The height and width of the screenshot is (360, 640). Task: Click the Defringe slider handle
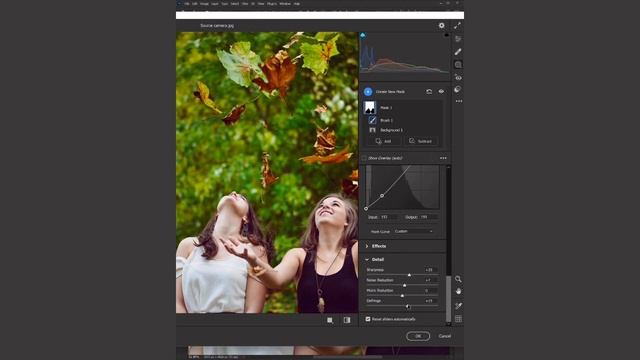[407, 306]
